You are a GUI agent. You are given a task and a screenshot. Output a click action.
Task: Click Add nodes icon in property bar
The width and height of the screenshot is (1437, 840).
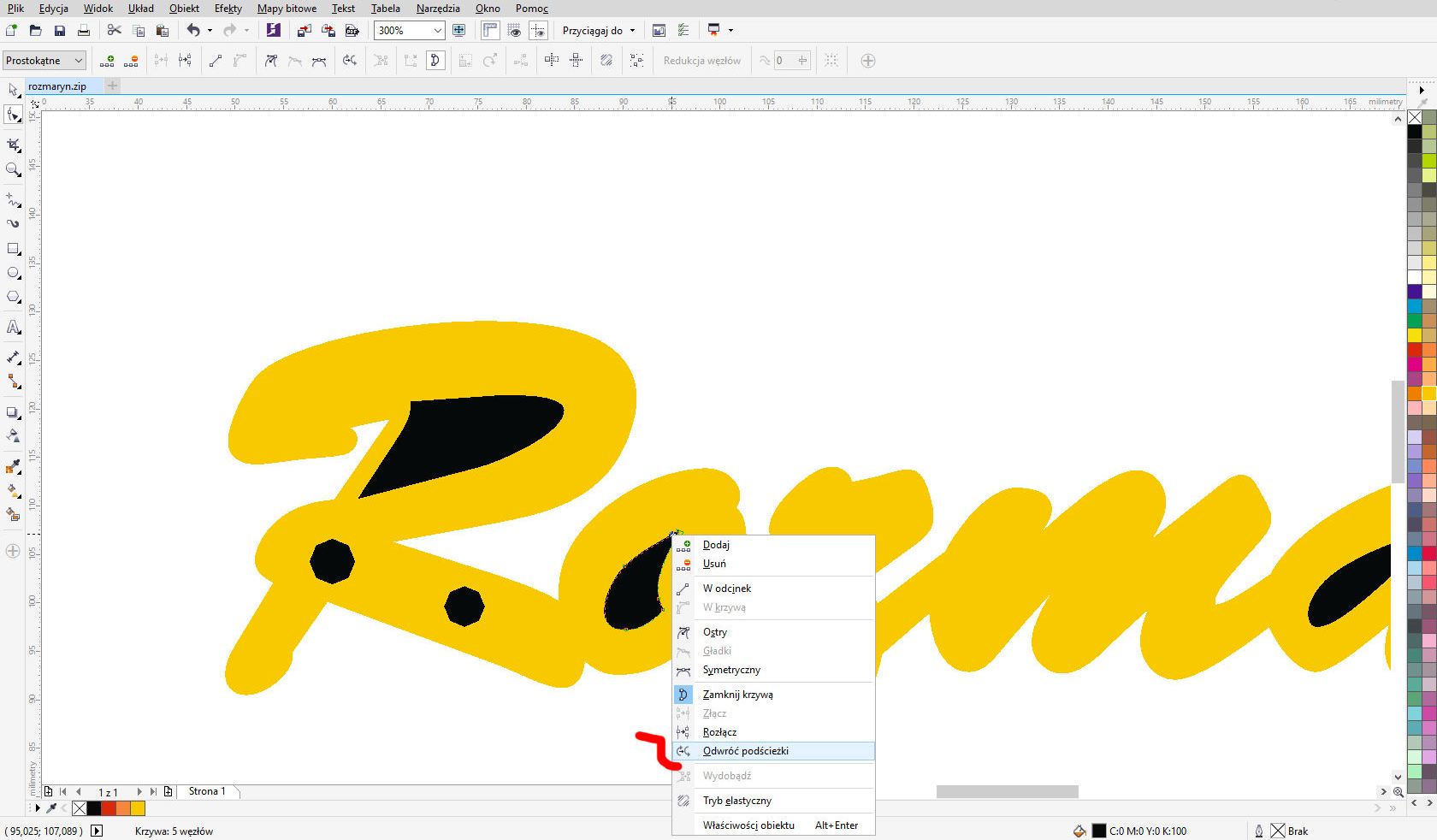pyautogui.click(x=107, y=61)
